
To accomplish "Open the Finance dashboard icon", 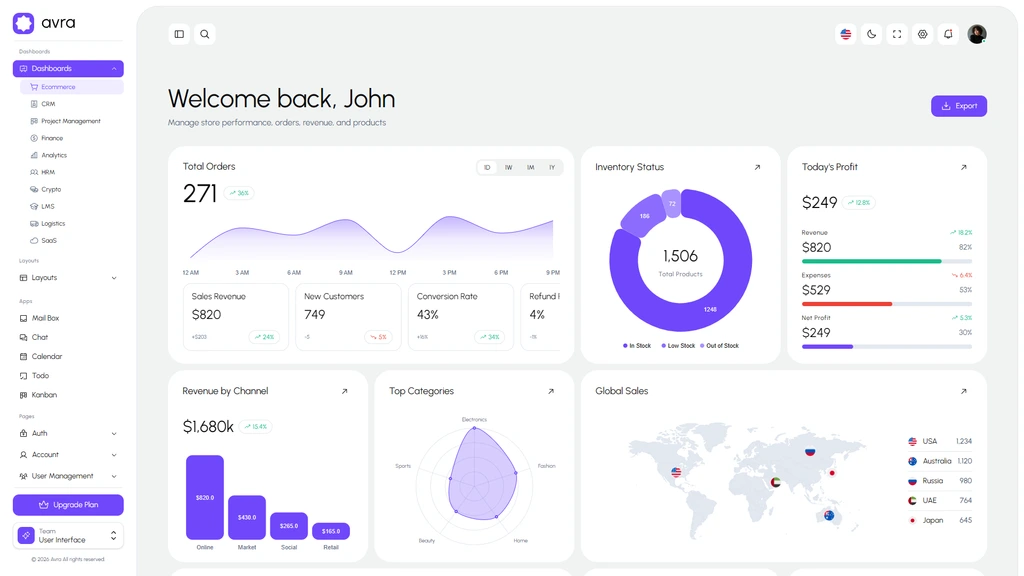I will 34,138.
